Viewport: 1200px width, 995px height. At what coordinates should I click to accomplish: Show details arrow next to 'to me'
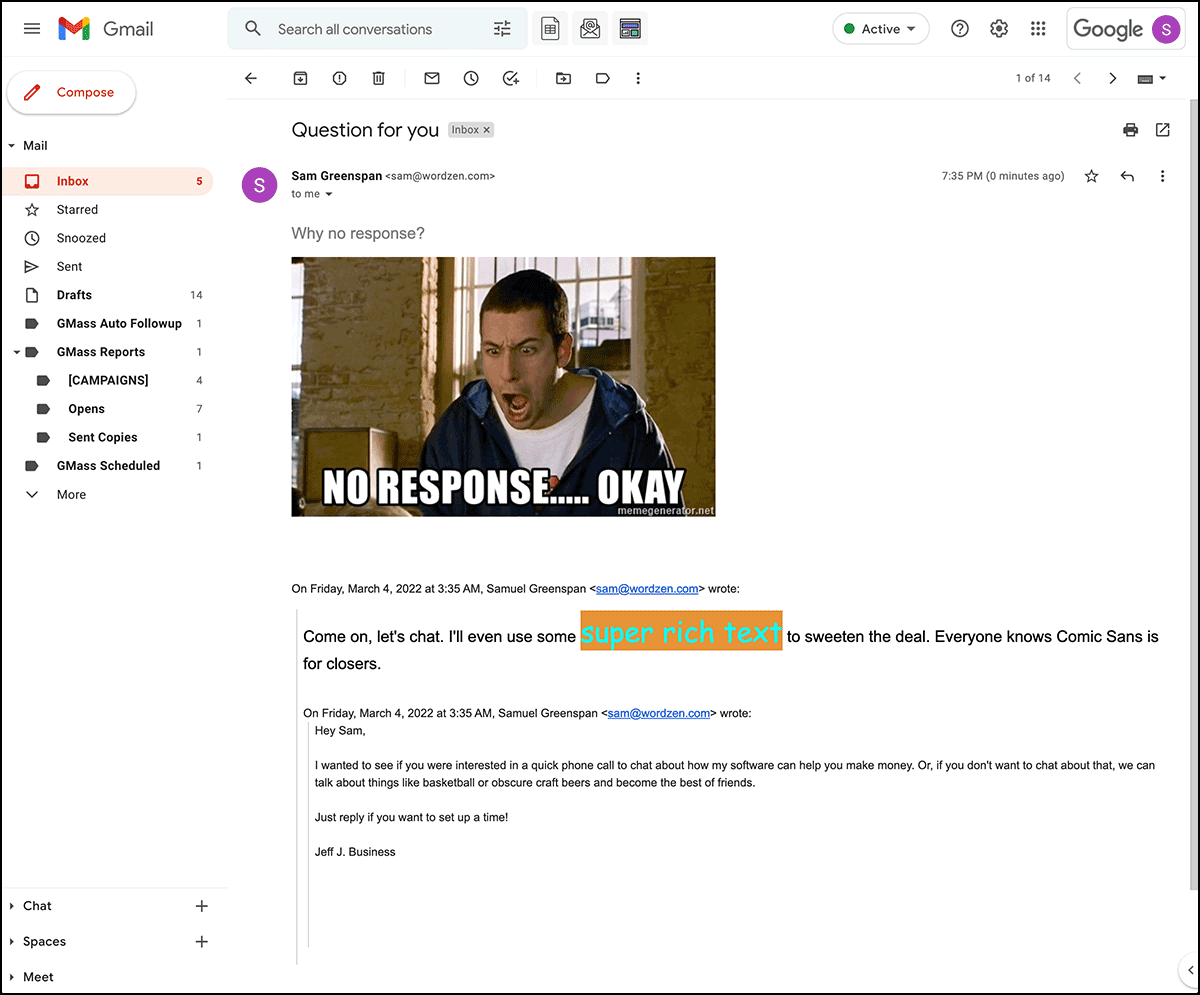[x=329, y=194]
